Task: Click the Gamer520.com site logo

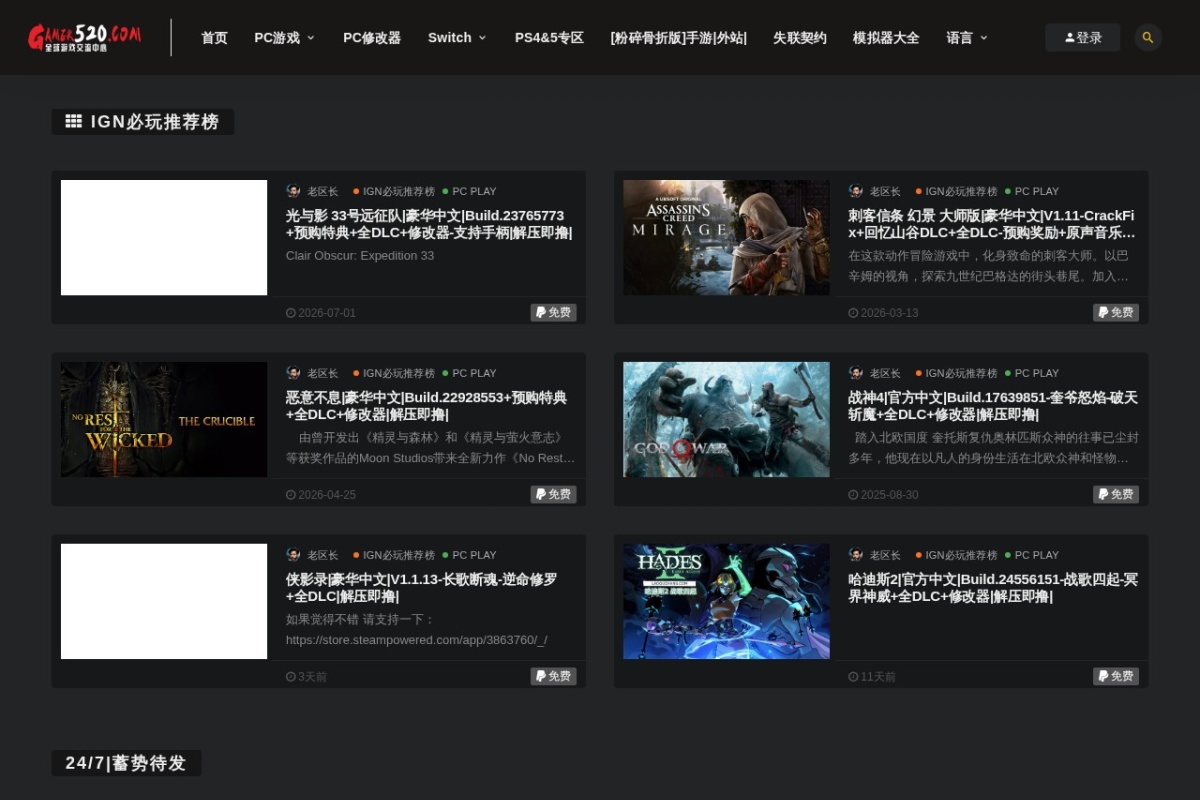Action: tap(85, 37)
